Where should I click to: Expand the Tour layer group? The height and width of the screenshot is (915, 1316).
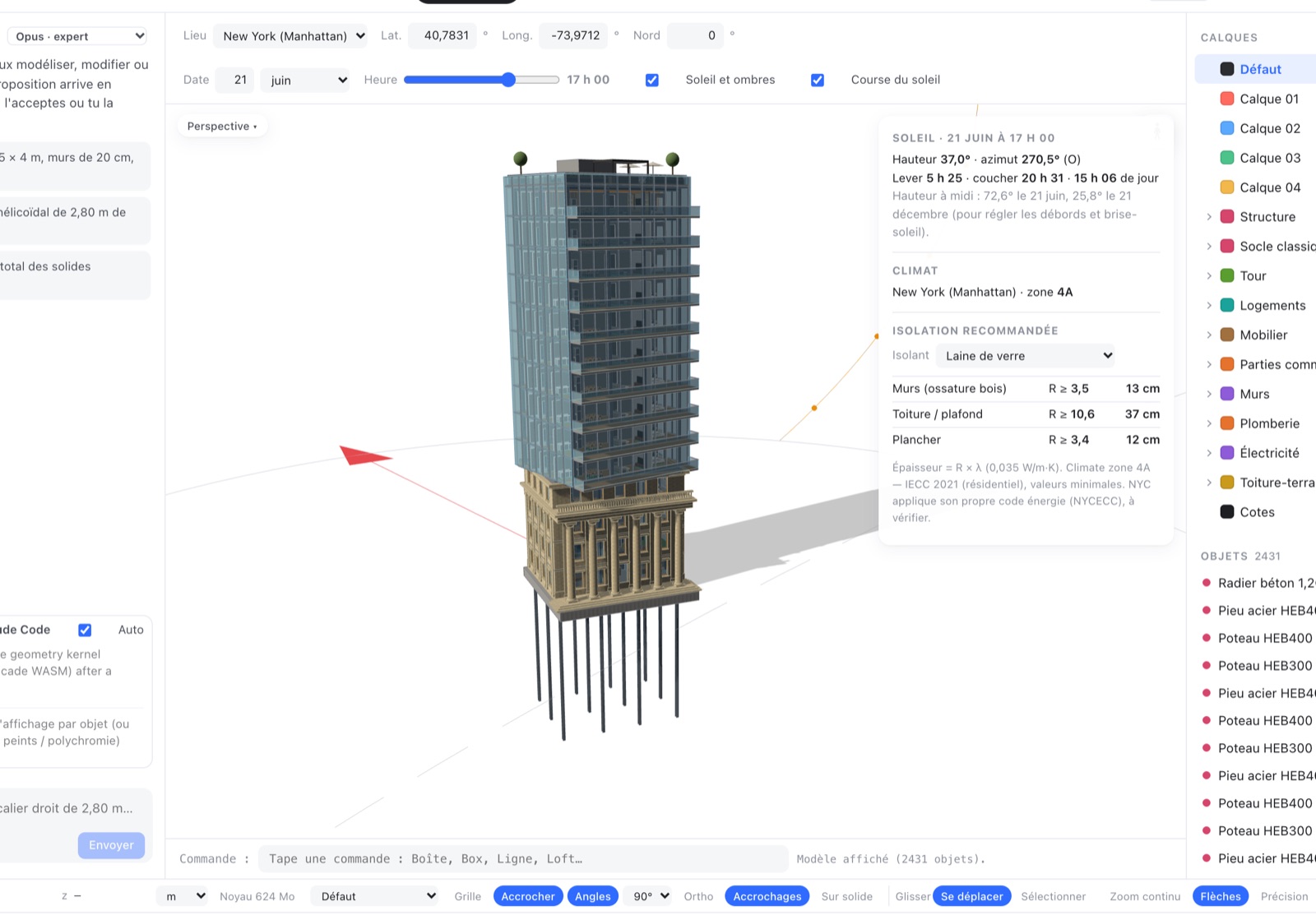(x=1209, y=276)
